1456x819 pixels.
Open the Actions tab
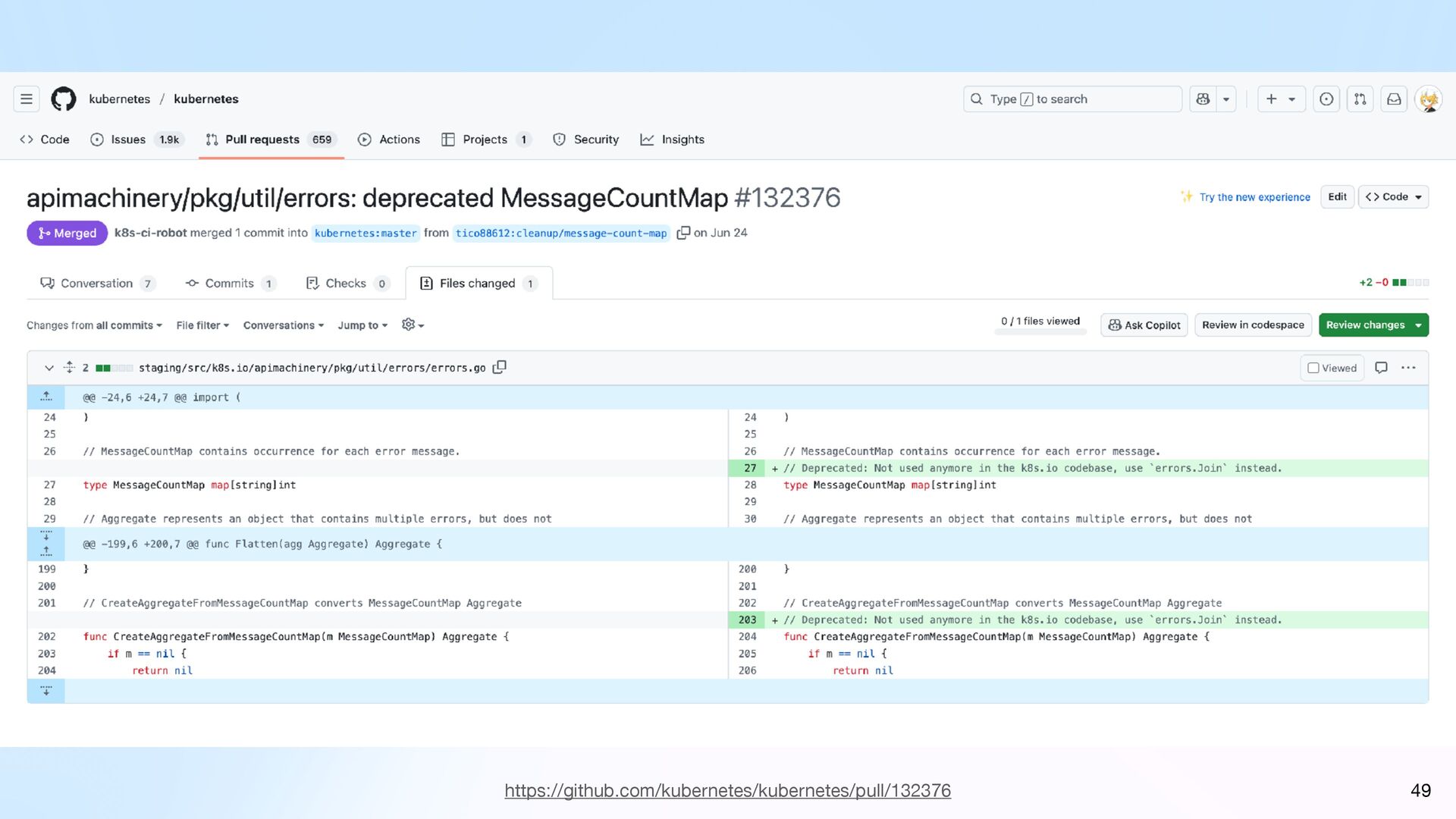pyautogui.click(x=389, y=140)
